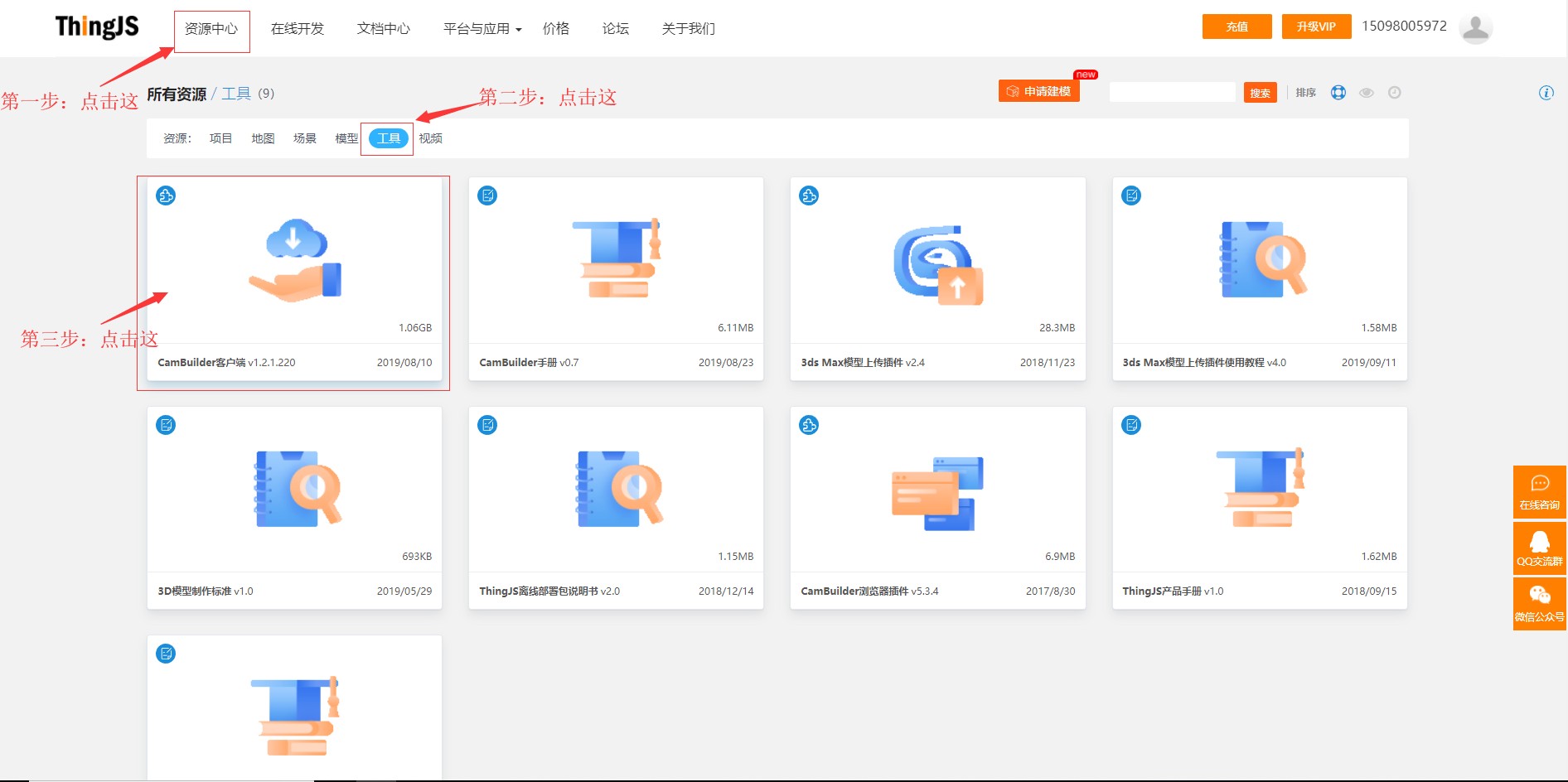This screenshot has height=782, width=1568.
Task: Open the 3D模型制作标准 notebook thumbnail
Action: pyautogui.click(x=298, y=489)
